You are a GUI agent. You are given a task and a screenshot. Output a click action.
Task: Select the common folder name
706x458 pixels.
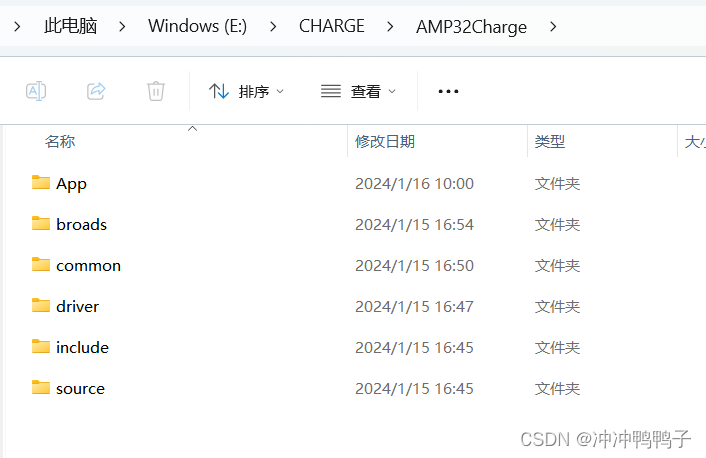tap(88, 266)
